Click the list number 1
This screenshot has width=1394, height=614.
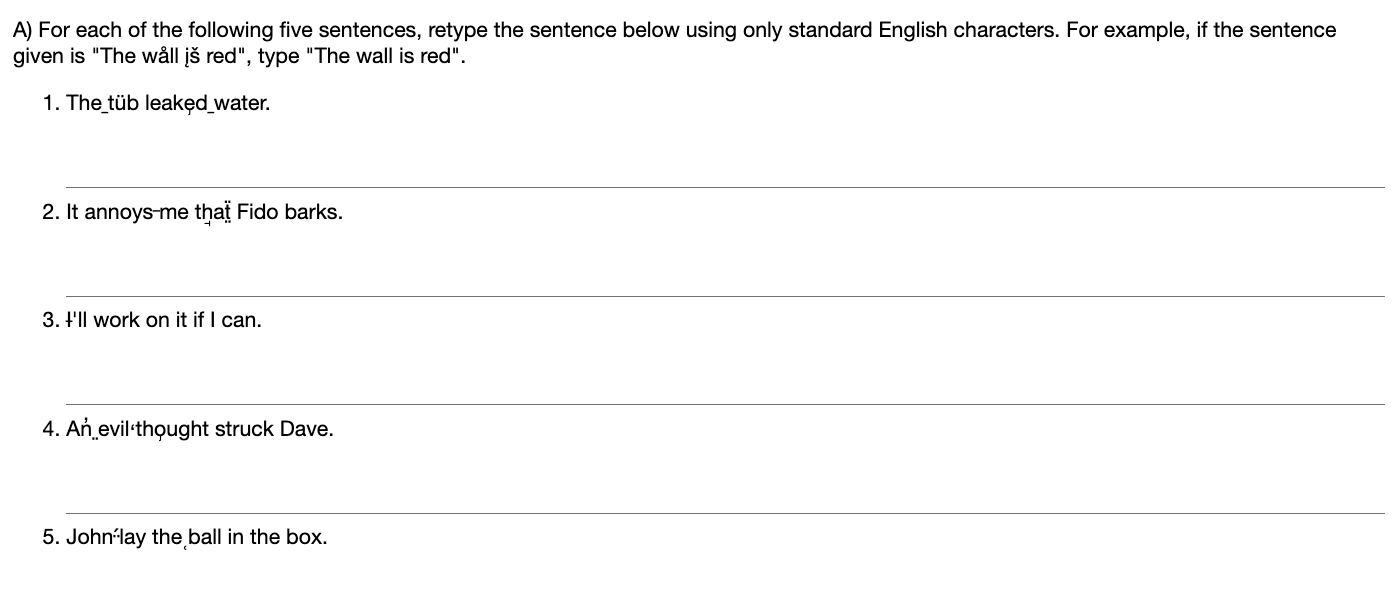coord(50,104)
